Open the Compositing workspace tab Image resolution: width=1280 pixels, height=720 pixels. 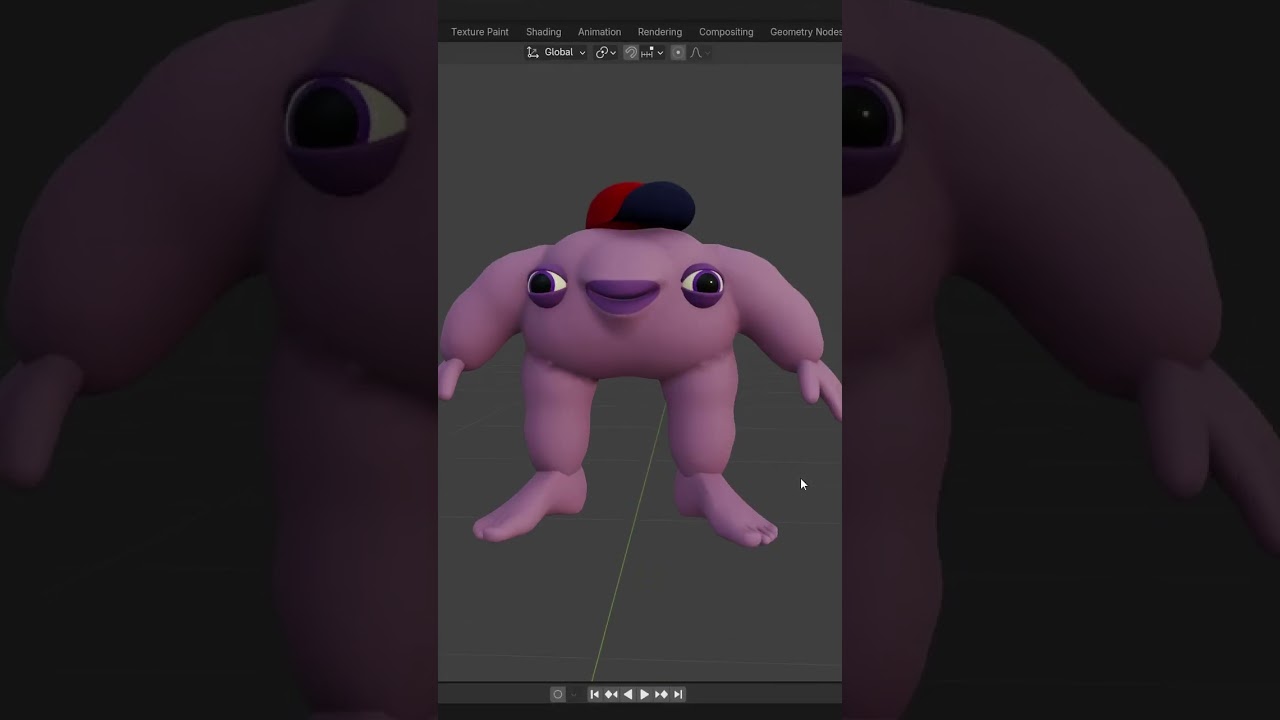pyautogui.click(x=726, y=32)
